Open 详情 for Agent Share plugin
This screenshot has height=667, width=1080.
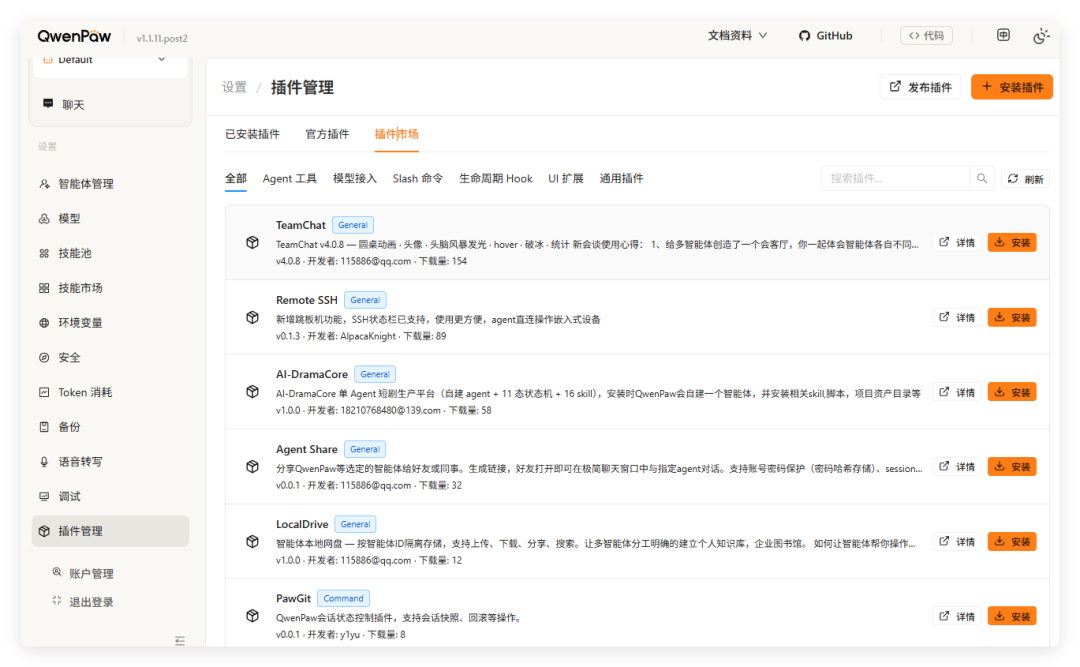[x=957, y=467]
